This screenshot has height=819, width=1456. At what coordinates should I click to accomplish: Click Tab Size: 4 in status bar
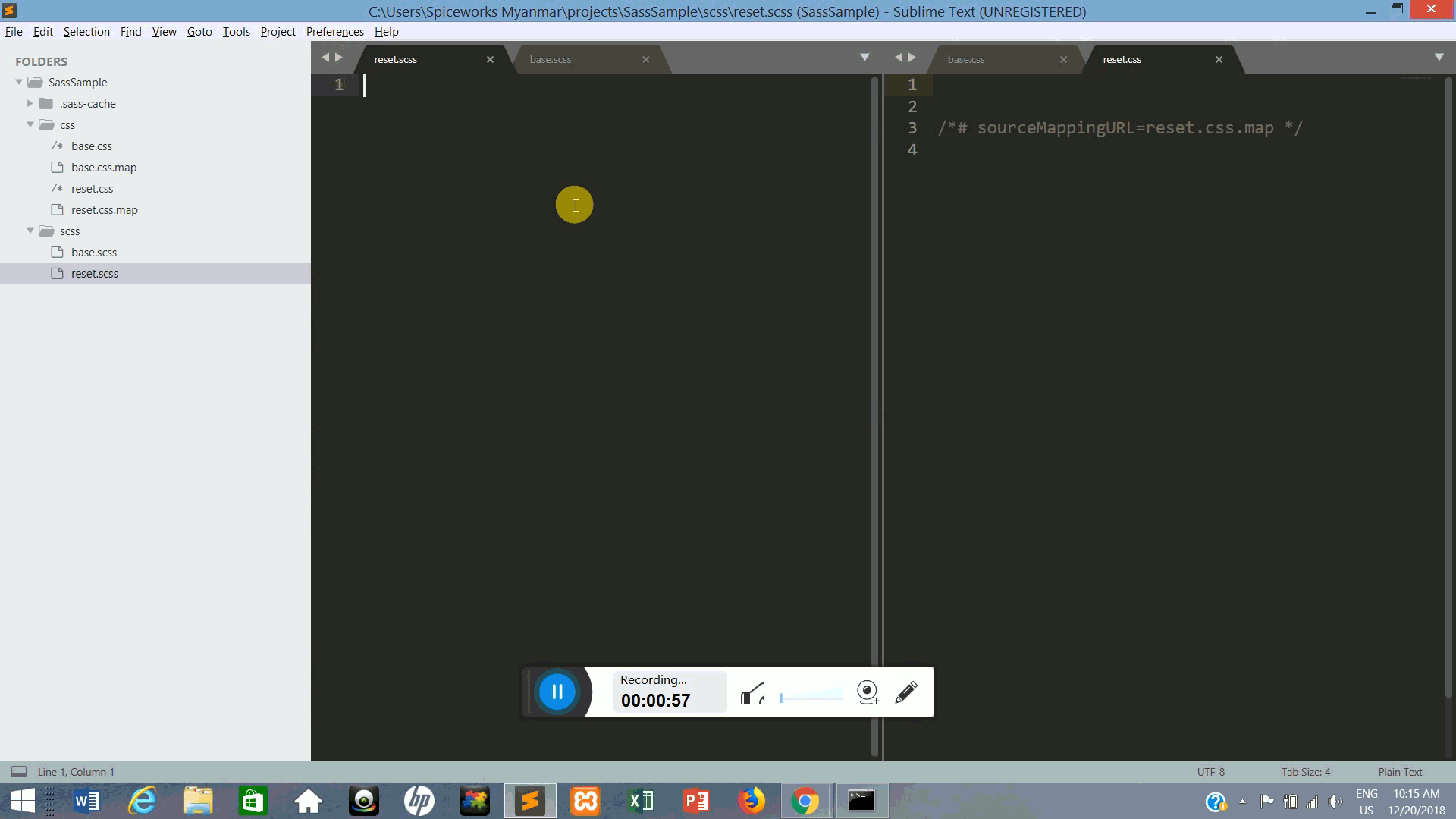[x=1305, y=772]
